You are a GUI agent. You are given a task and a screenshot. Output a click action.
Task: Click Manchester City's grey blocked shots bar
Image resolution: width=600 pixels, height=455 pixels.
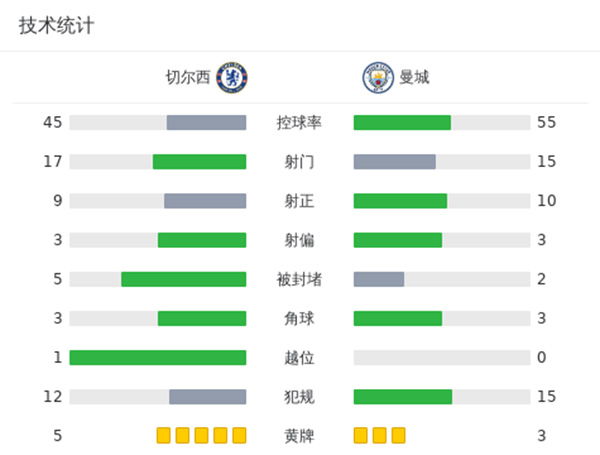coord(379,279)
